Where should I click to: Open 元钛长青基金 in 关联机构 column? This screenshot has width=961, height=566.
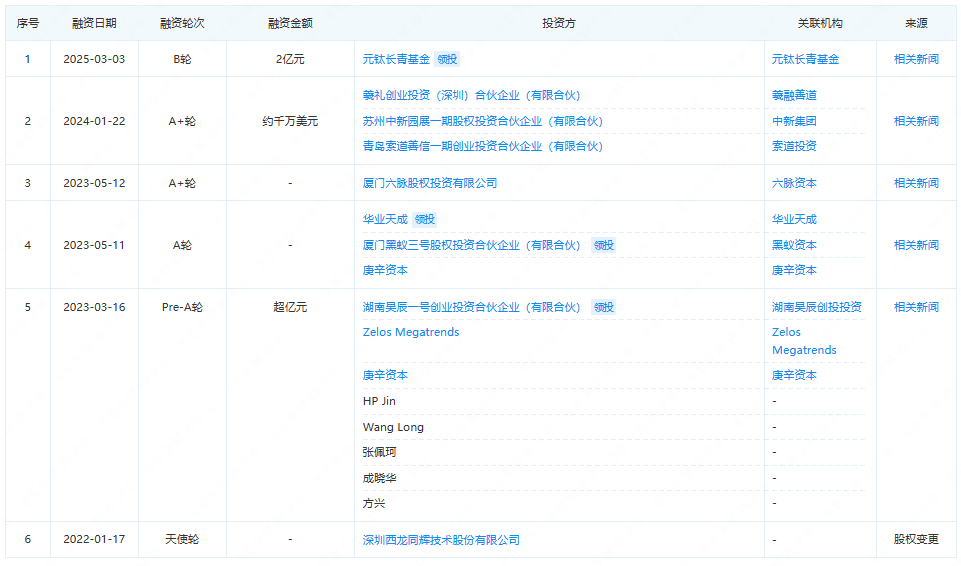tap(805, 59)
